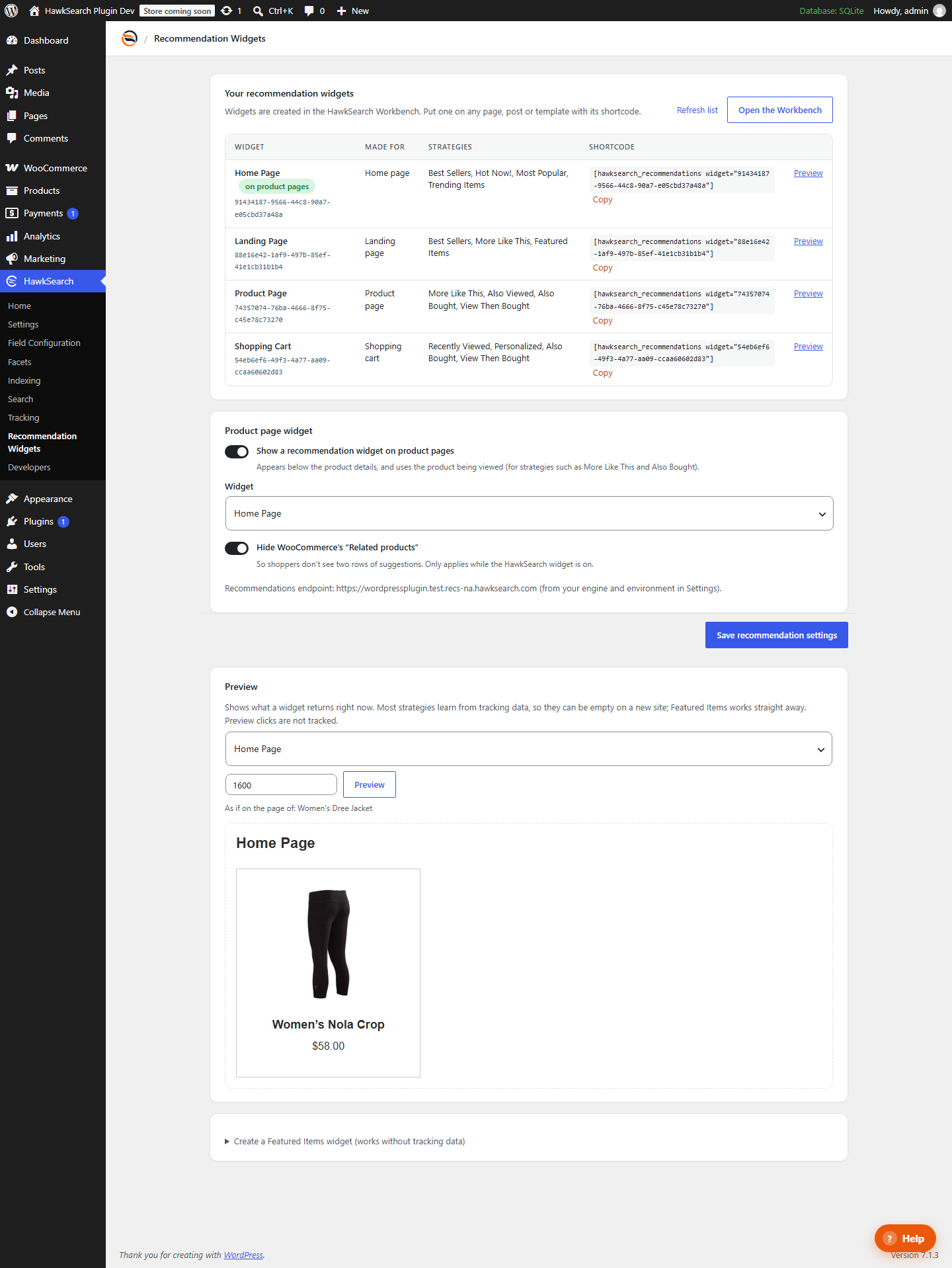
Task: Click the Posts pin icon
Action: point(12,70)
